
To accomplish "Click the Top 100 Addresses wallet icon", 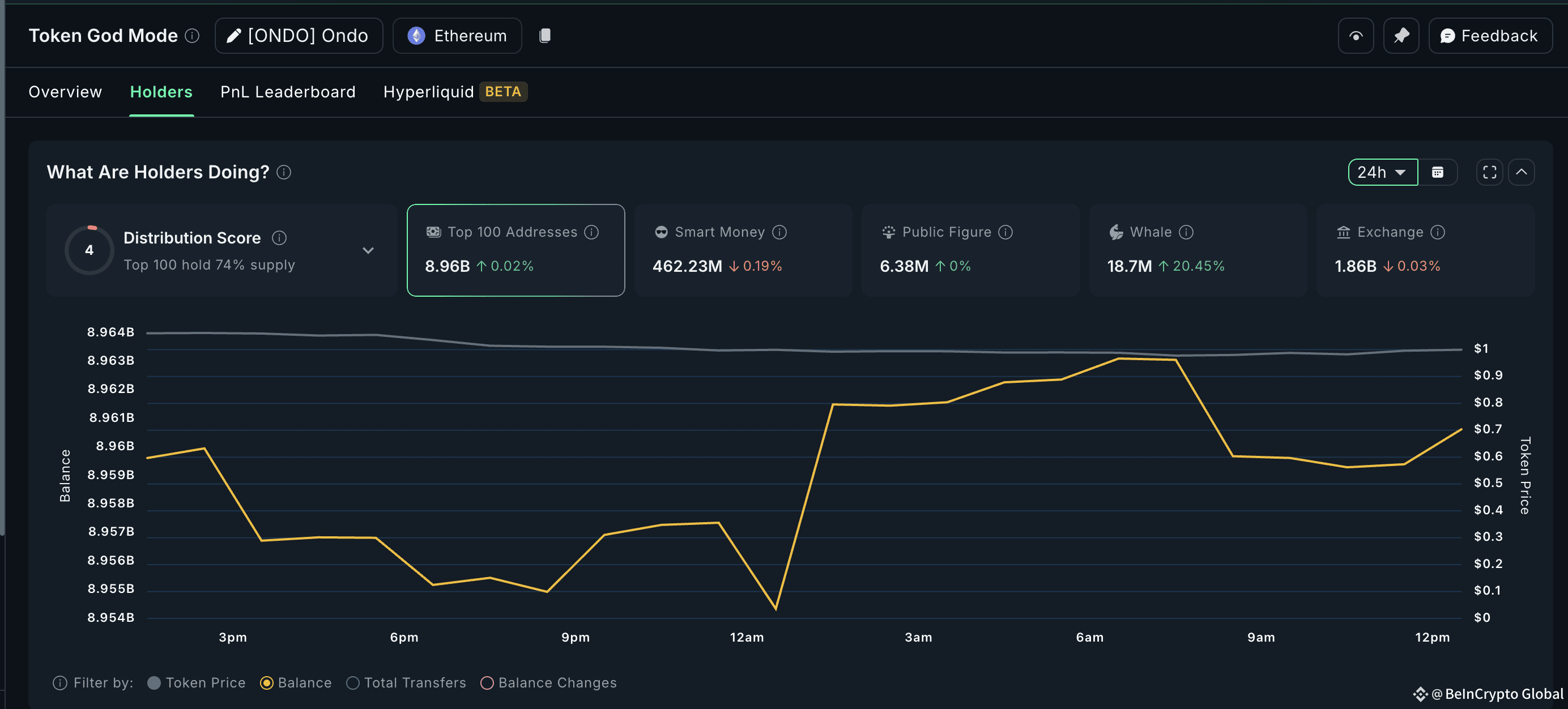I will click(x=433, y=233).
